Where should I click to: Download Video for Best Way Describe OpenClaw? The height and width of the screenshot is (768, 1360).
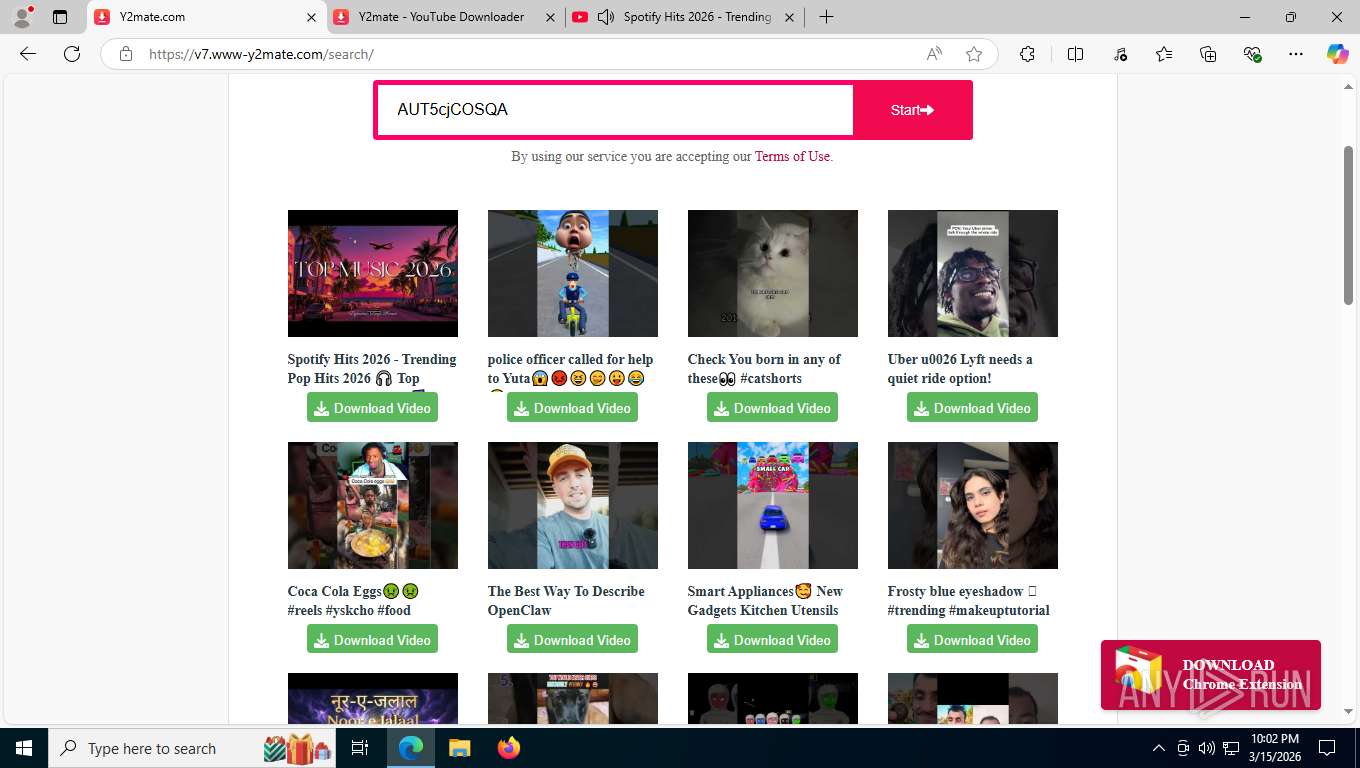(572, 640)
